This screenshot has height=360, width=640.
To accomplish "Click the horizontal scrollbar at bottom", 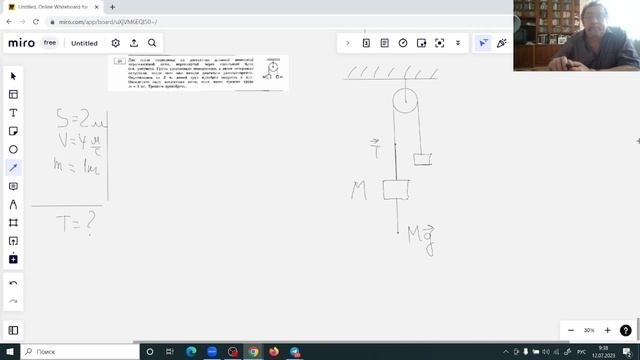I will pos(351,342).
